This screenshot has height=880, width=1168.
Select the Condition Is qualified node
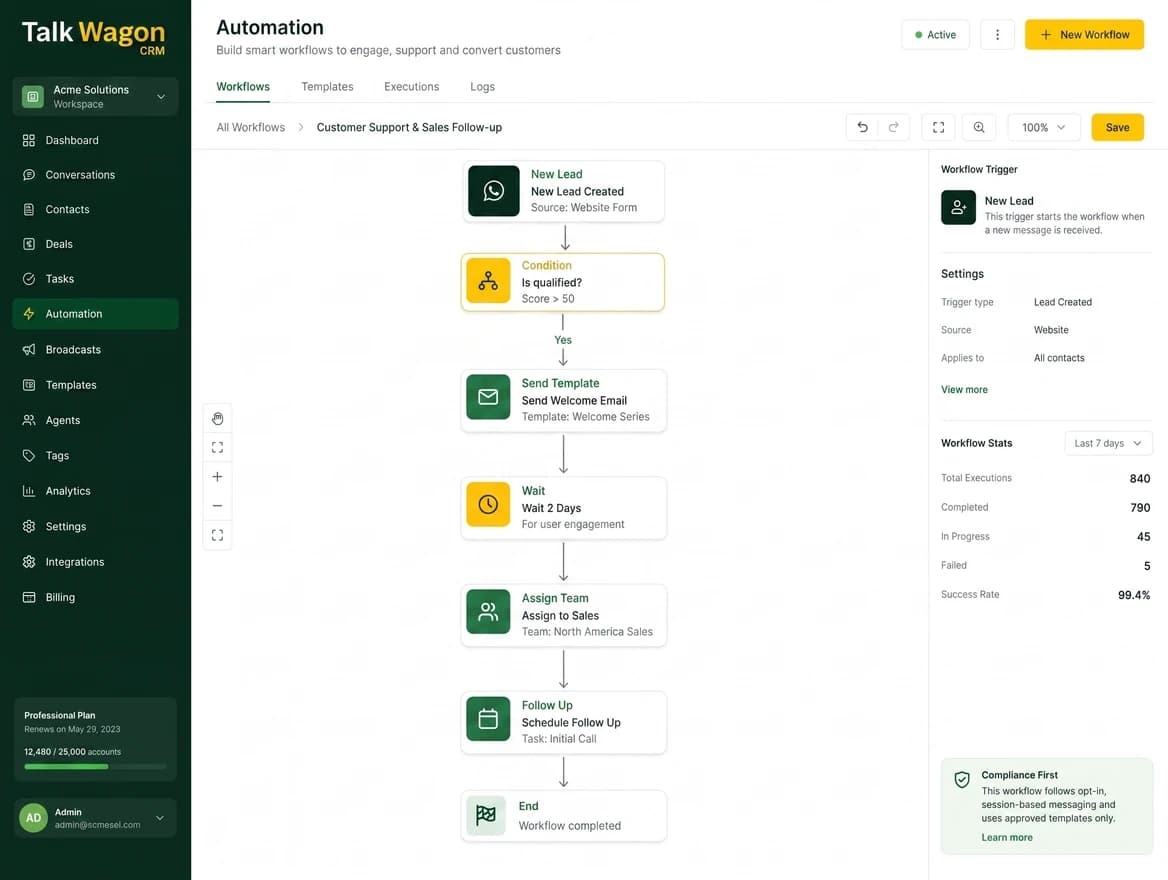pos(563,282)
